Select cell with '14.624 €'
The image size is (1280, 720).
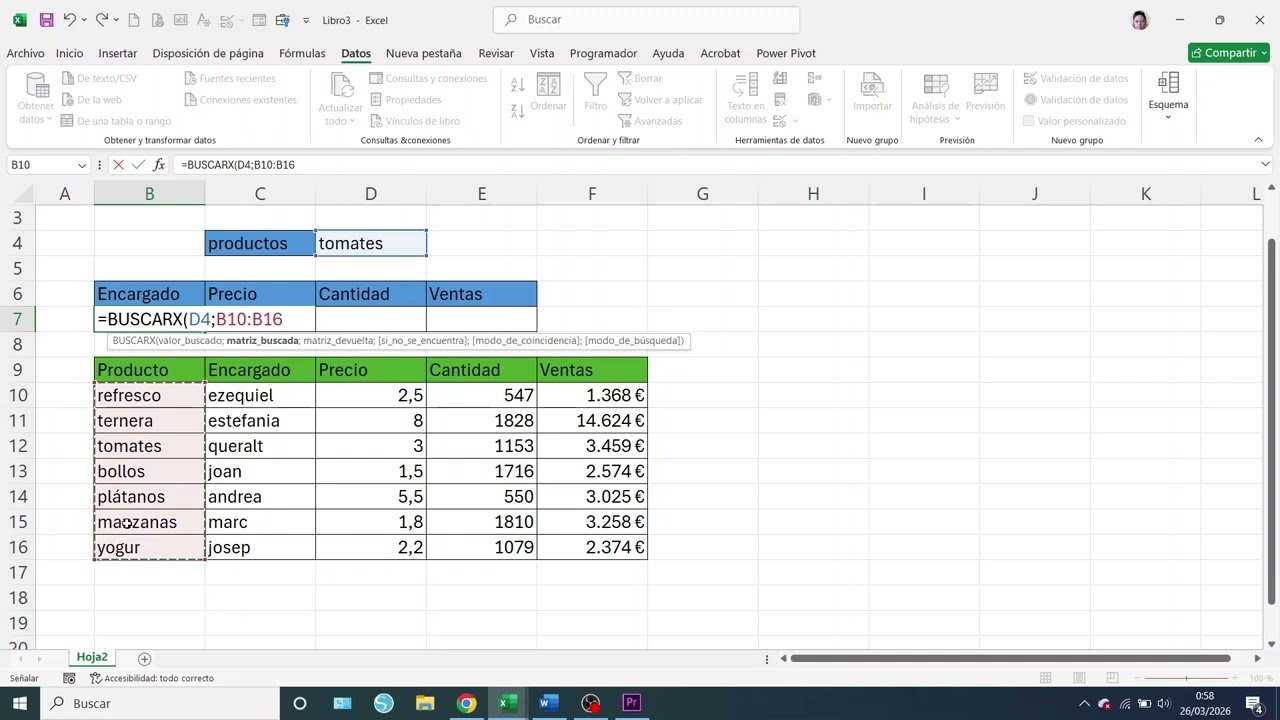[x=592, y=421]
